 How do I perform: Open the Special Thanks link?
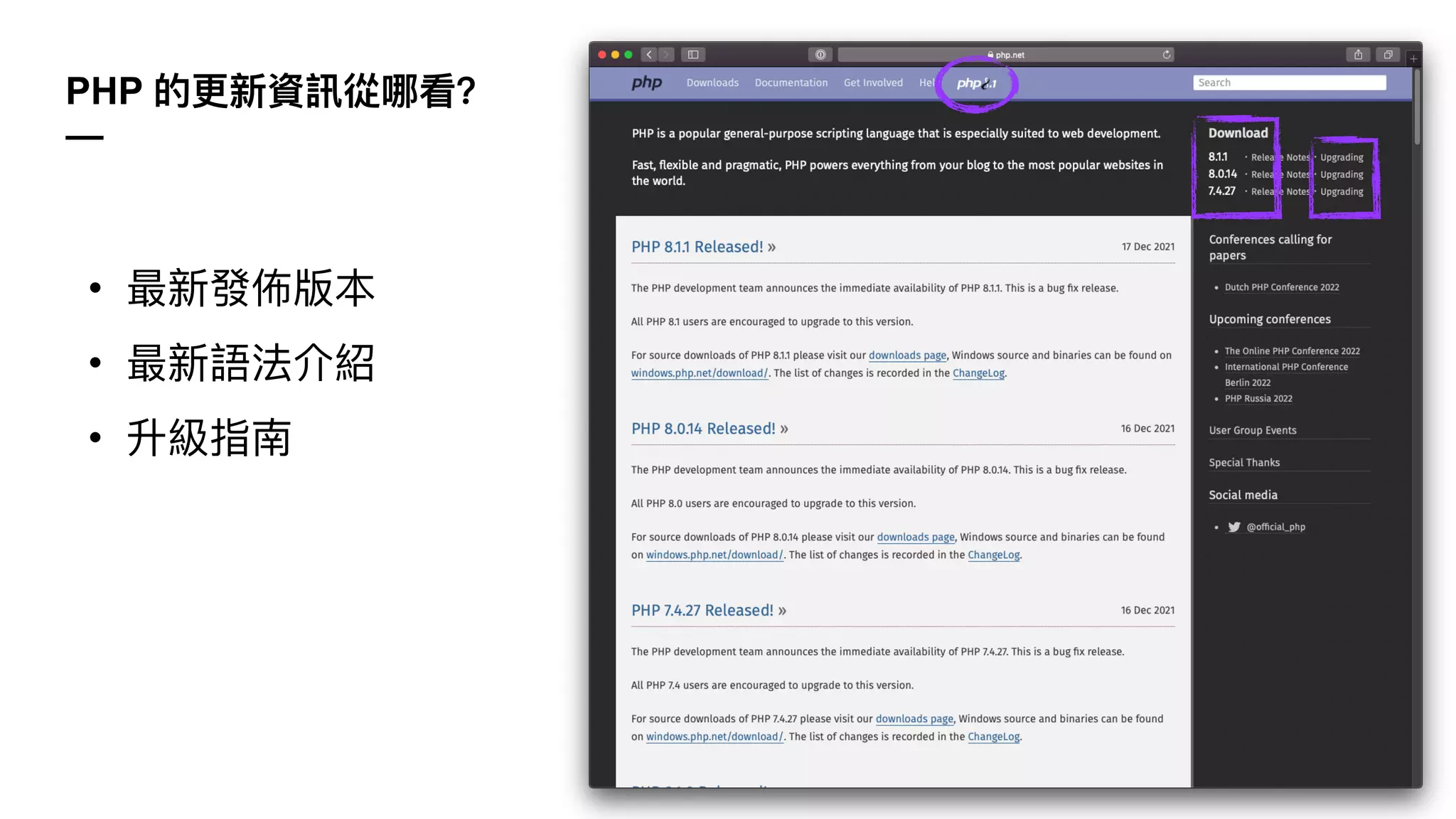(1244, 463)
